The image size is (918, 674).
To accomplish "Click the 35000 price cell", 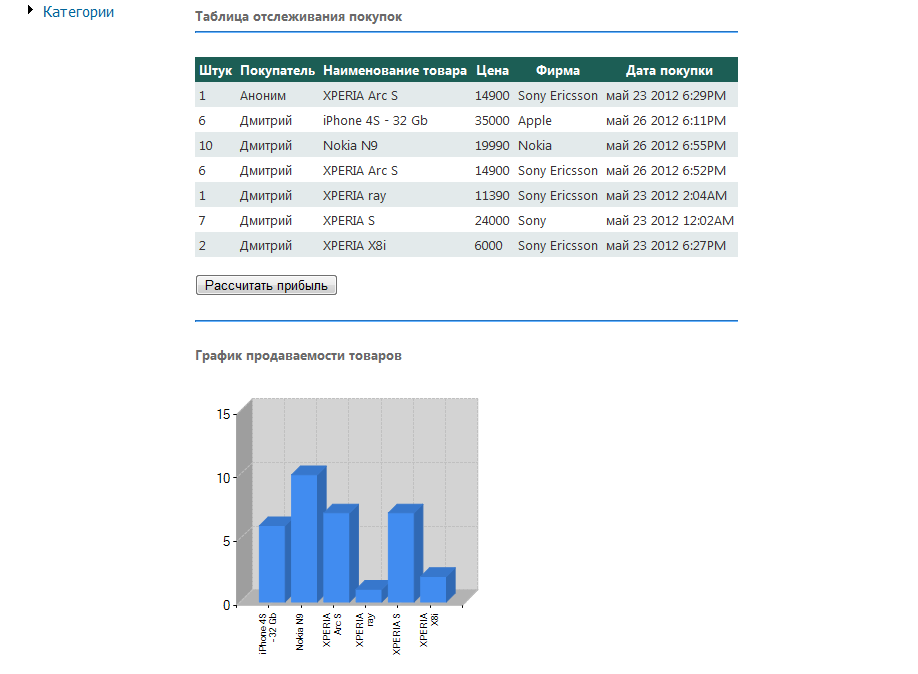I will click(x=492, y=121).
